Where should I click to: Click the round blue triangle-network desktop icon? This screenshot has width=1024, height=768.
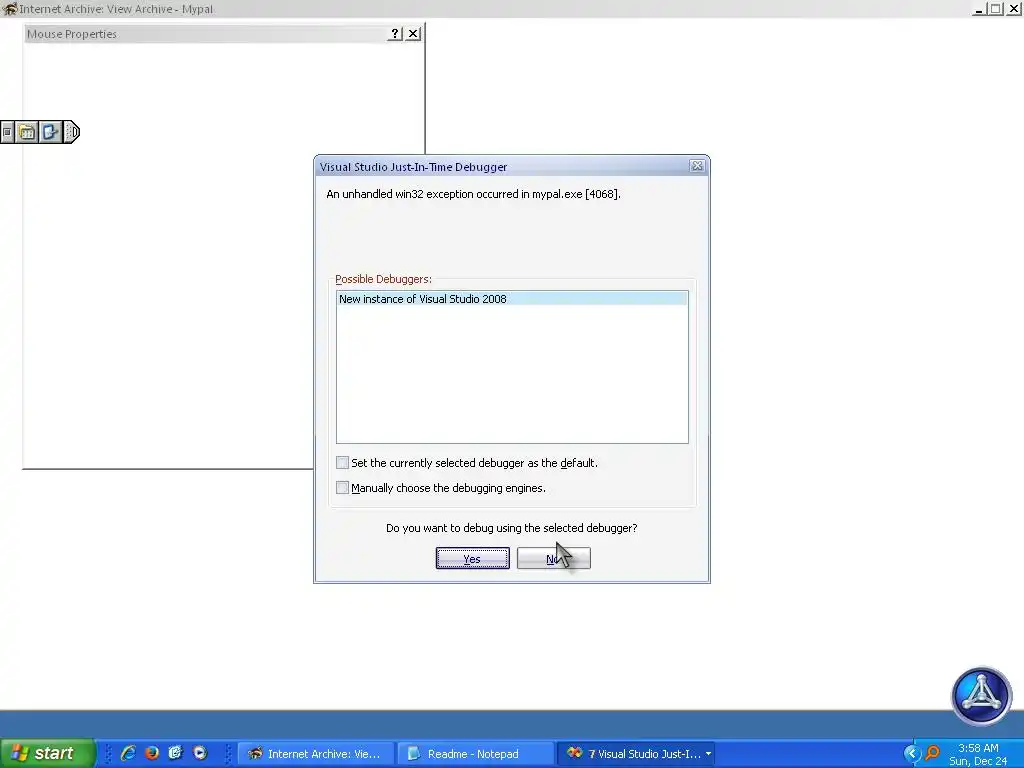[x=981, y=696]
